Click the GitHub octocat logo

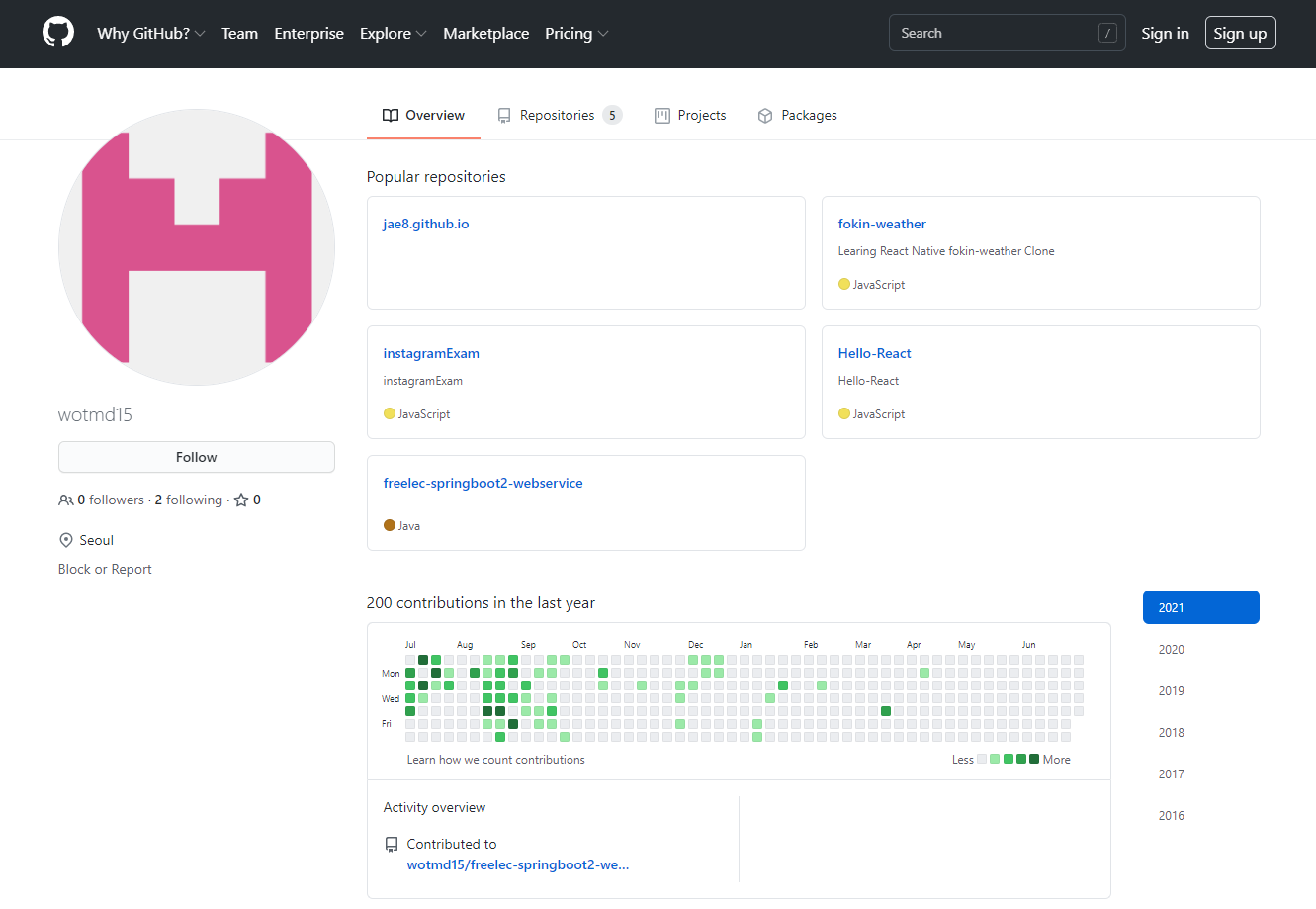pos(57,32)
